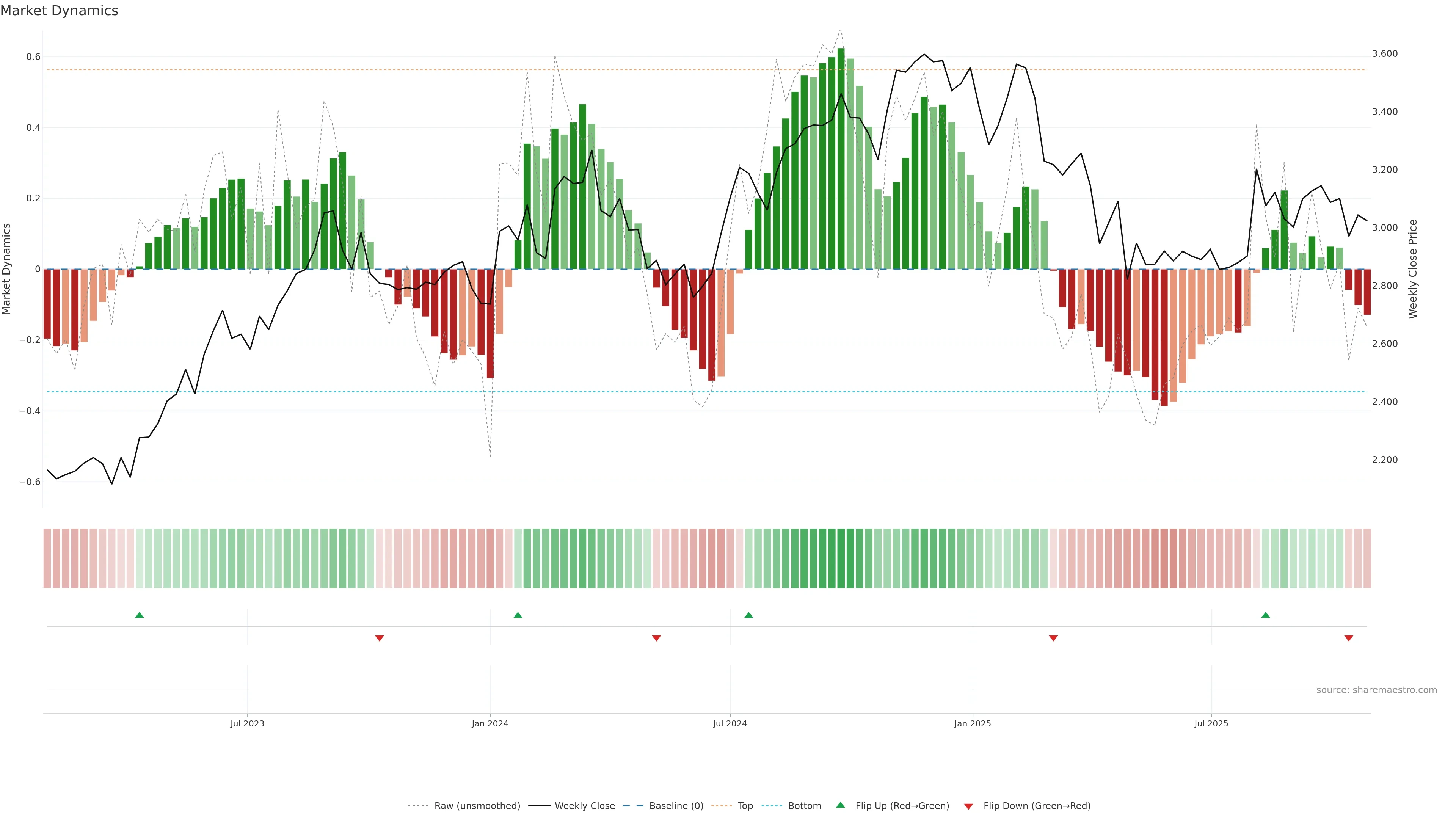
Task: Click the Flip Up (Red→Green) legend entry
Action: (x=902, y=806)
